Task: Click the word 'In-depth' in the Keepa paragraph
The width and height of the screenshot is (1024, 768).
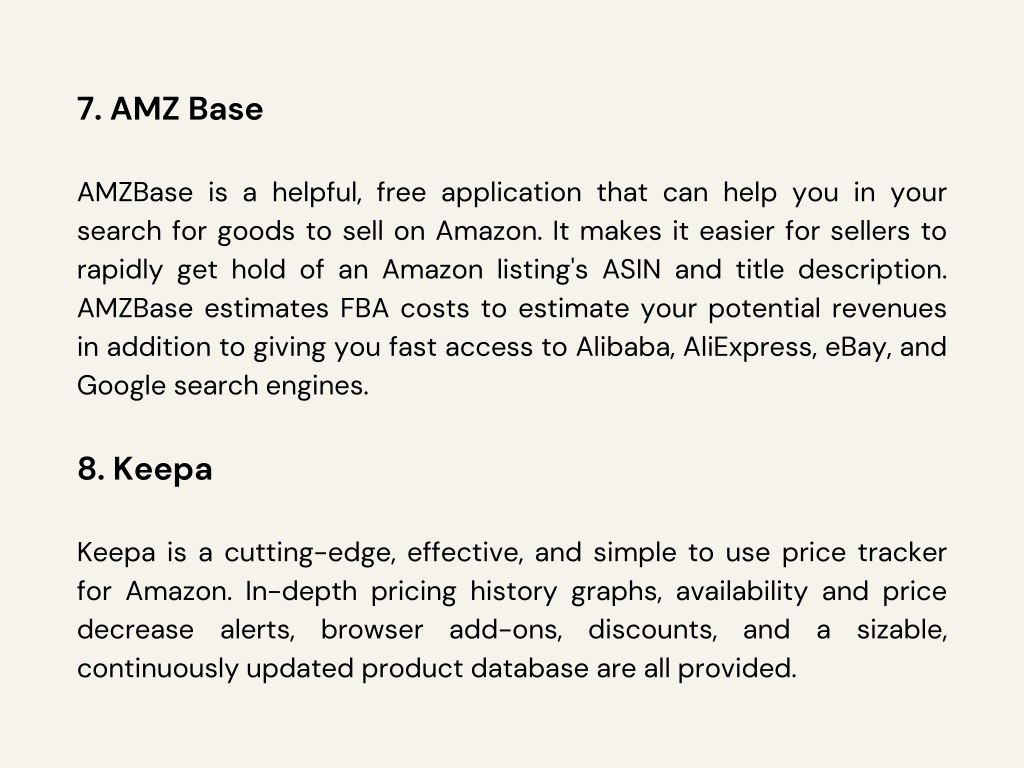Action: [301, 592]
